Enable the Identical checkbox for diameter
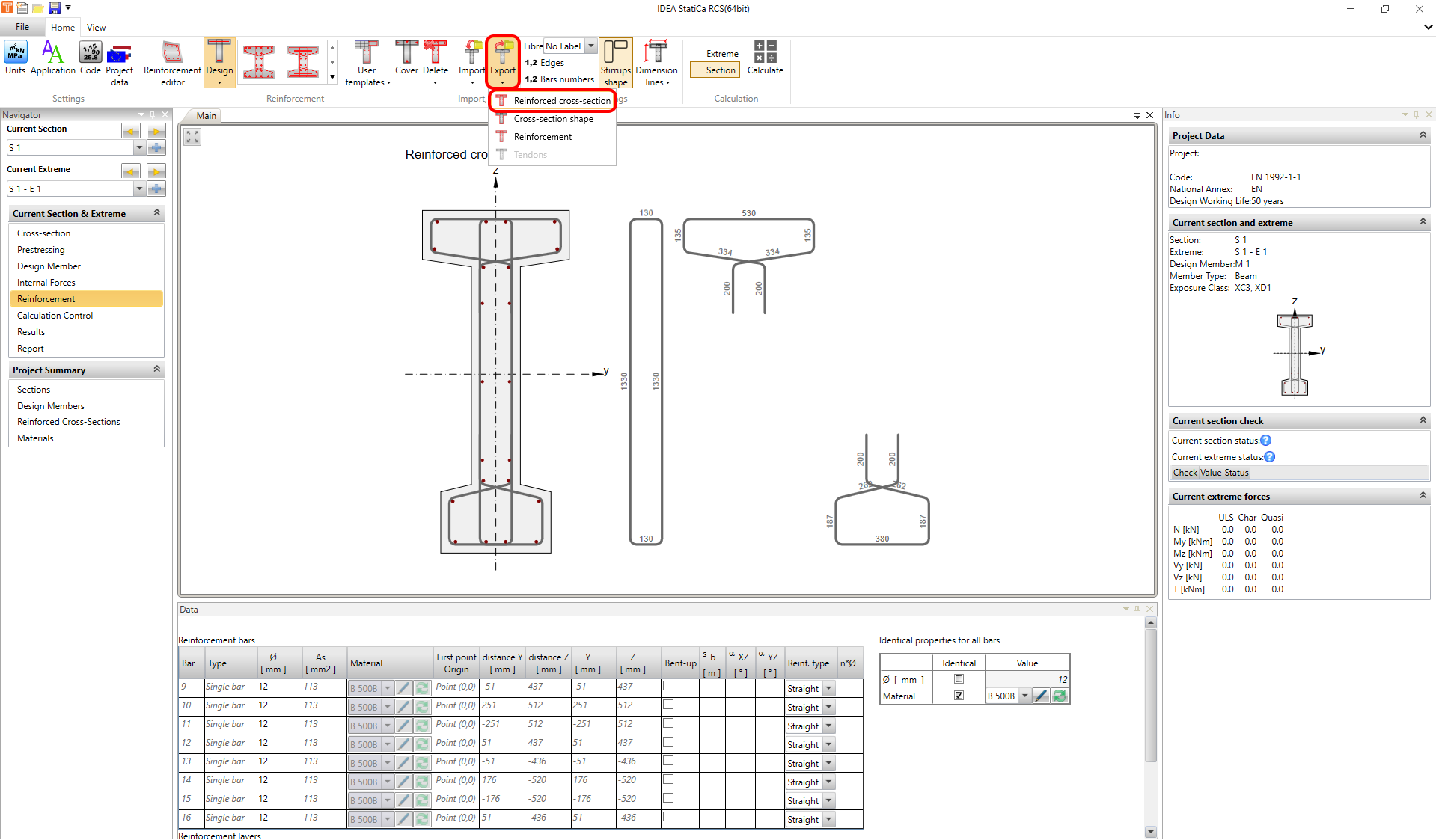Screen dimensions: 1436x840 pos(959,679)
